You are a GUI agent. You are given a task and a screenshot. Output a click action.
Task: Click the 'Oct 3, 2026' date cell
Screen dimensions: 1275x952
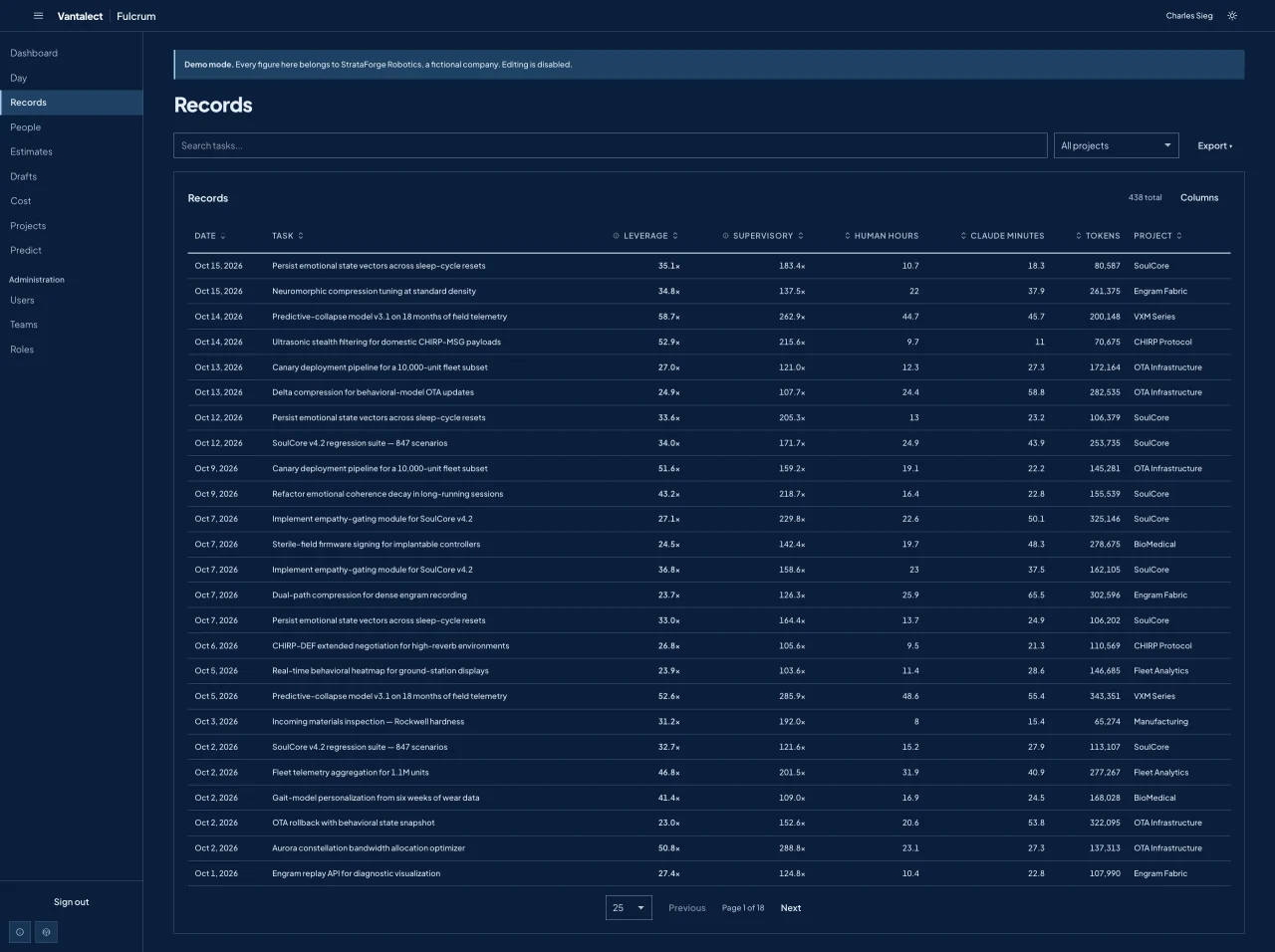[x=216, y=722]
